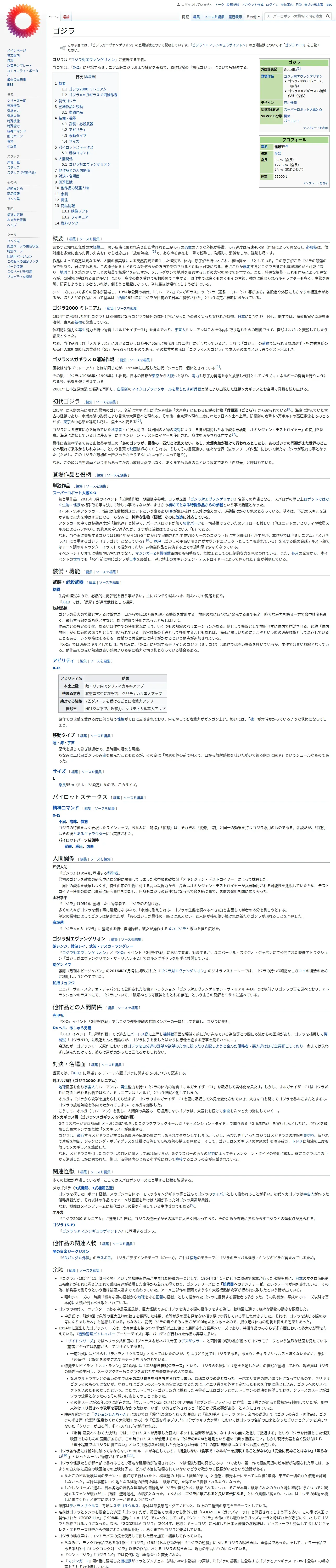Open 強化パーツ in the sidebar
The height and width of the screenshot is (1568, 336).
click(15, 136)
